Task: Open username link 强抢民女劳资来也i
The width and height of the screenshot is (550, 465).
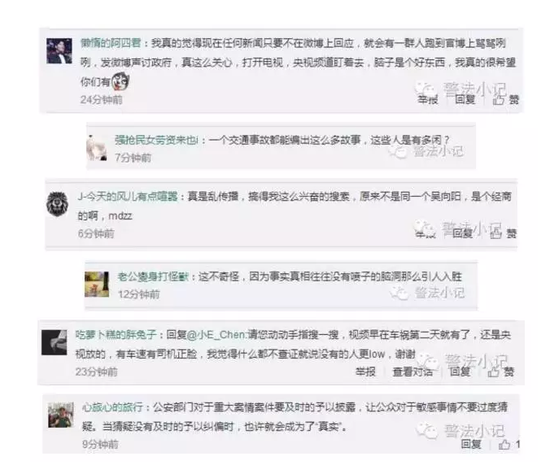Action: (x=156, y=140)
